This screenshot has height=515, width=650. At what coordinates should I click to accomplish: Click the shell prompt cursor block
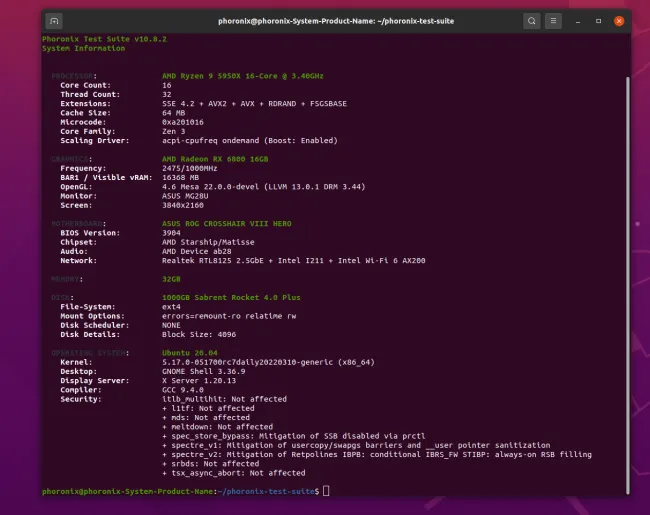pos(326,491)
